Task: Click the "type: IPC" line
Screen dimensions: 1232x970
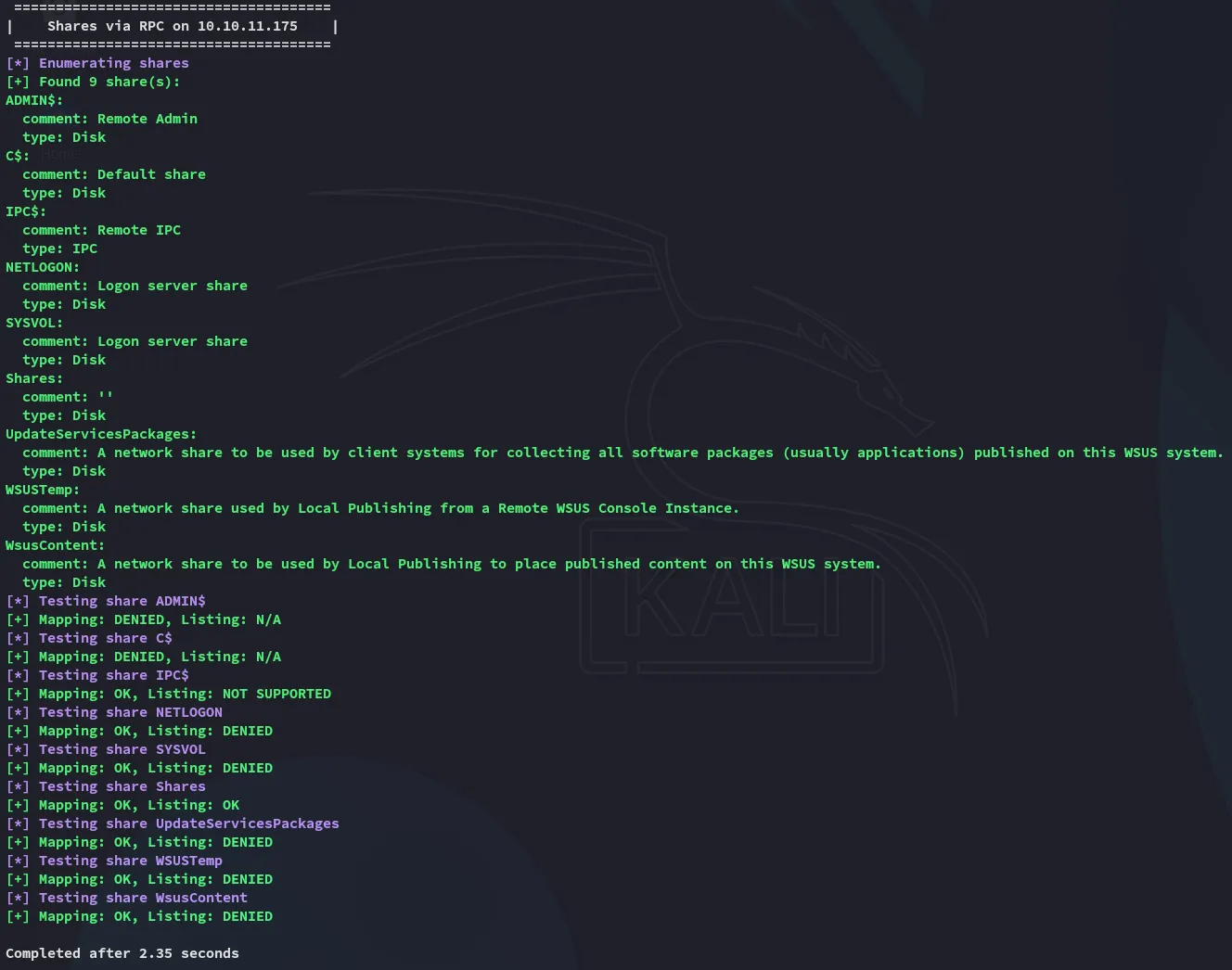Action: 59,249
